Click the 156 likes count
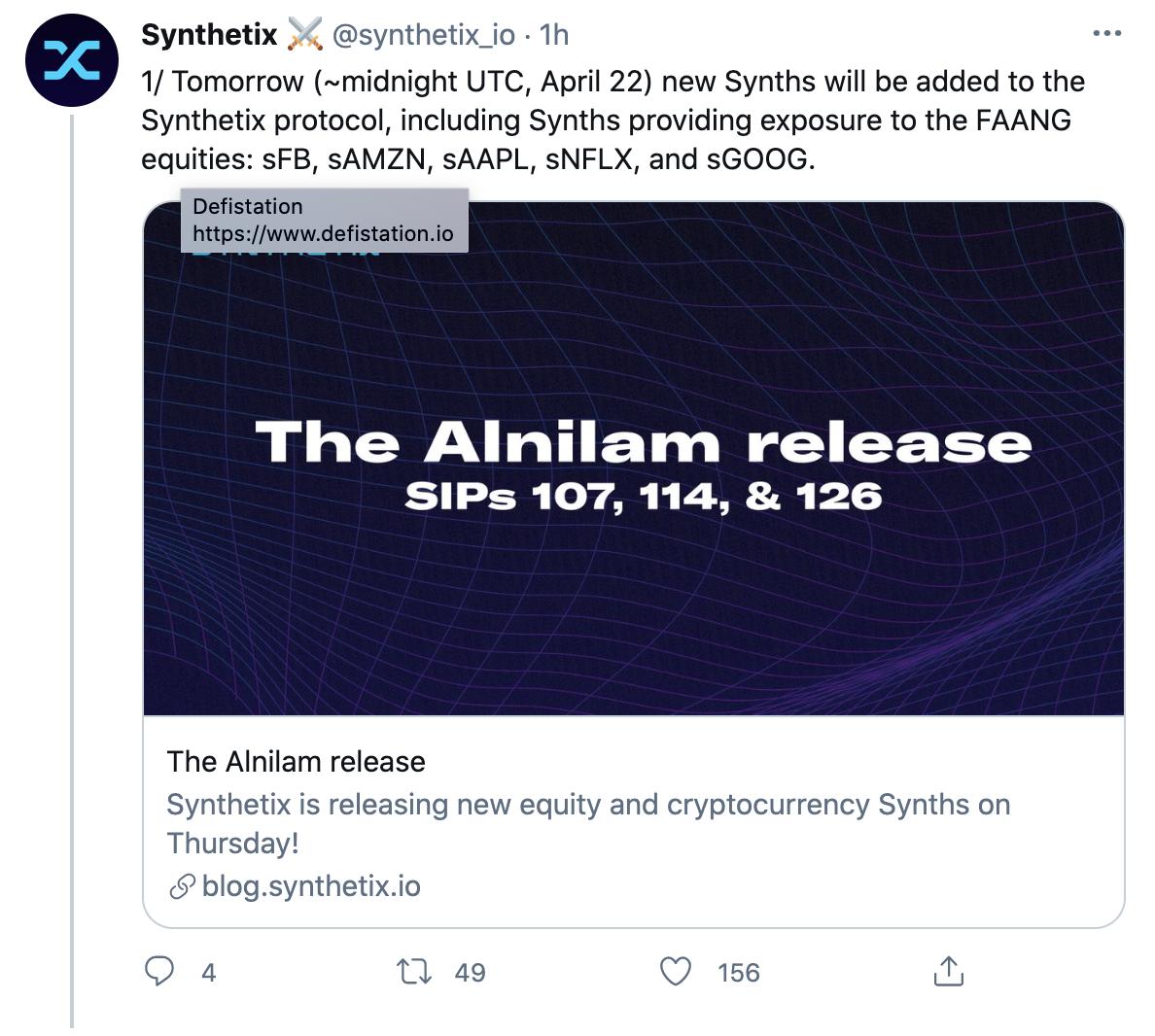Viewport: 1155px width, 1036px height. pyautogui.click(x=739, y=971)
